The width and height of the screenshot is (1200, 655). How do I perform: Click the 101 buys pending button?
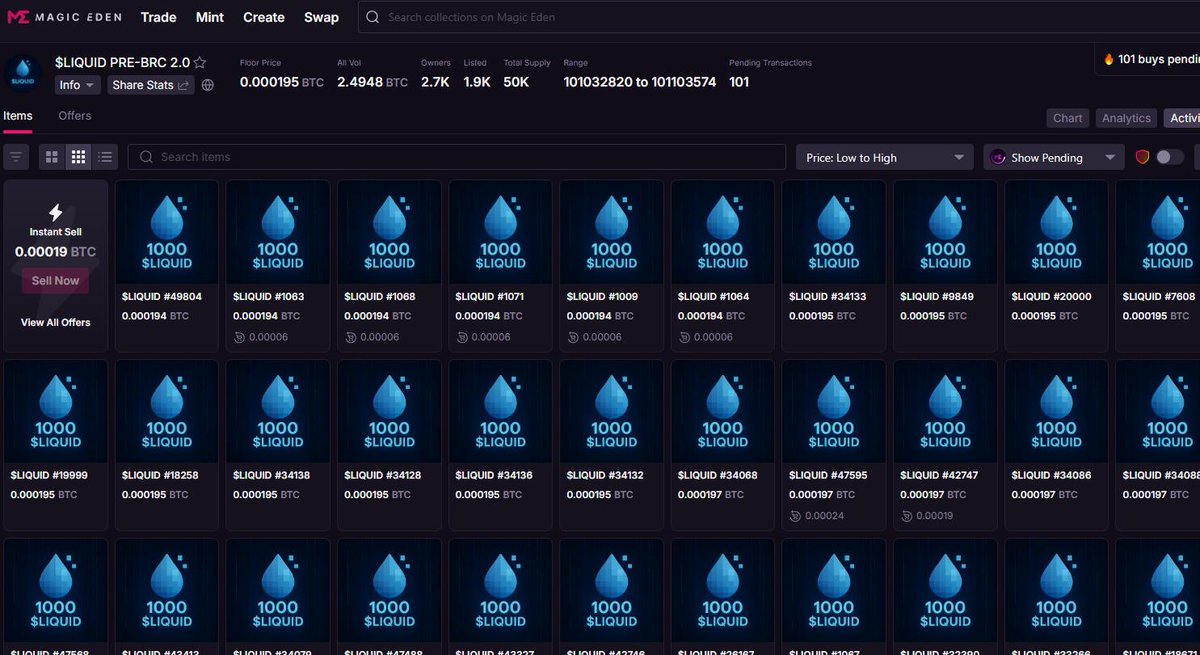click(1148, 59)
